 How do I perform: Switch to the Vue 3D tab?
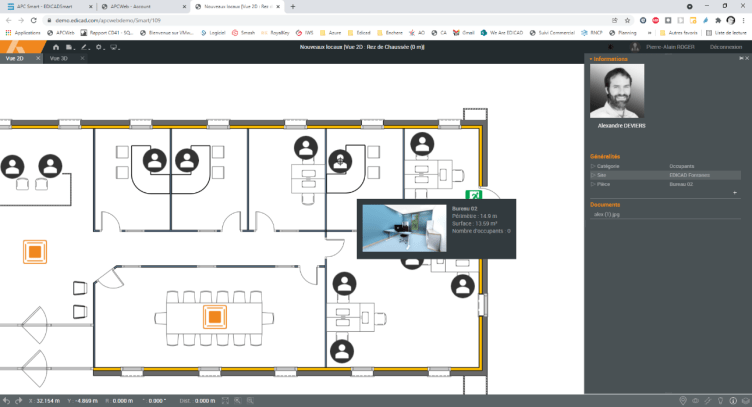pyautogui.click(x=59, y=58)
